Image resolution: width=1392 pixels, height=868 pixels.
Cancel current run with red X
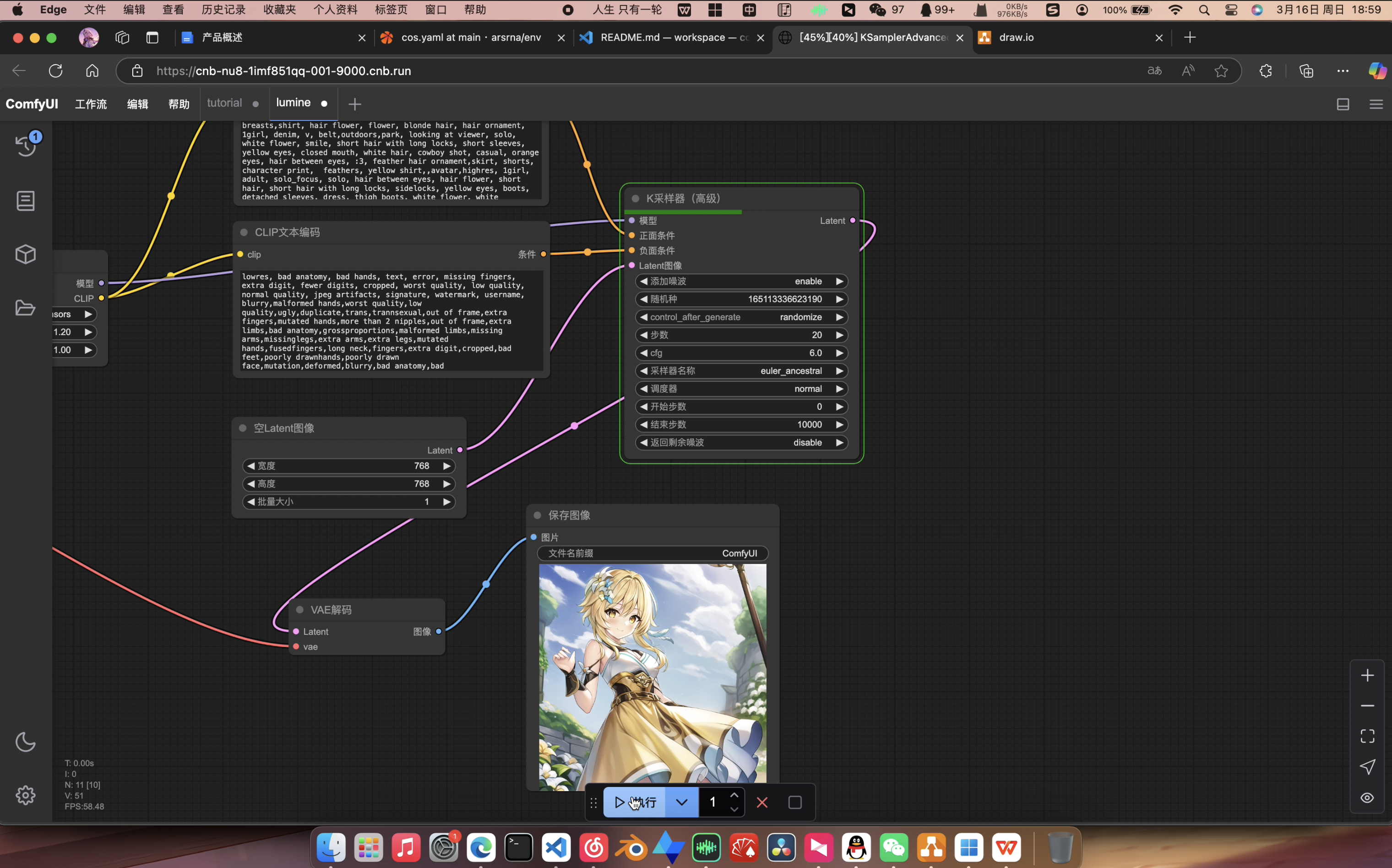[762, 802]
